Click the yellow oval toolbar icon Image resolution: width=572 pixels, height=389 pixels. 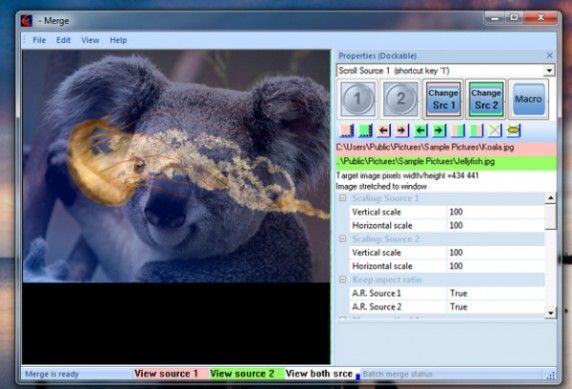[x=513, y=130]
